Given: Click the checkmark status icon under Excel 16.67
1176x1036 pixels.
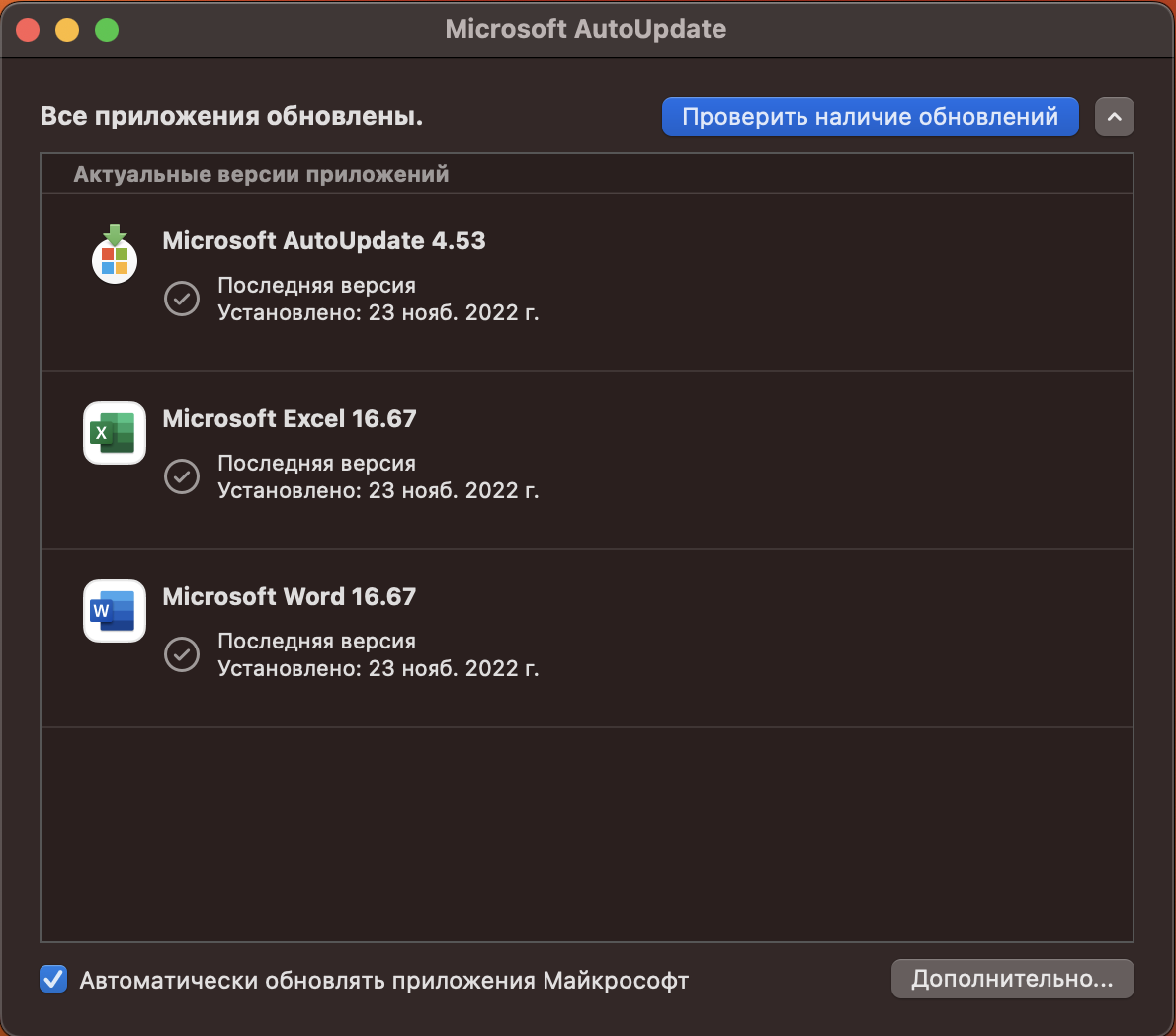Looking at the screenshot, I should pyautogui.click(x=182, y=476).
